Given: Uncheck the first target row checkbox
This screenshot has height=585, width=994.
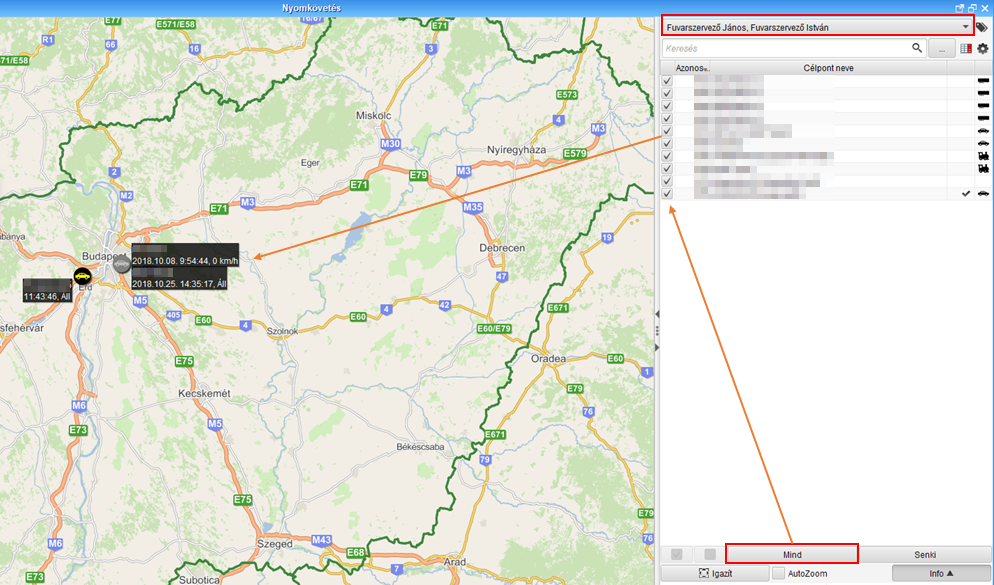Looking at the screenshot, I should pos(667,81).
